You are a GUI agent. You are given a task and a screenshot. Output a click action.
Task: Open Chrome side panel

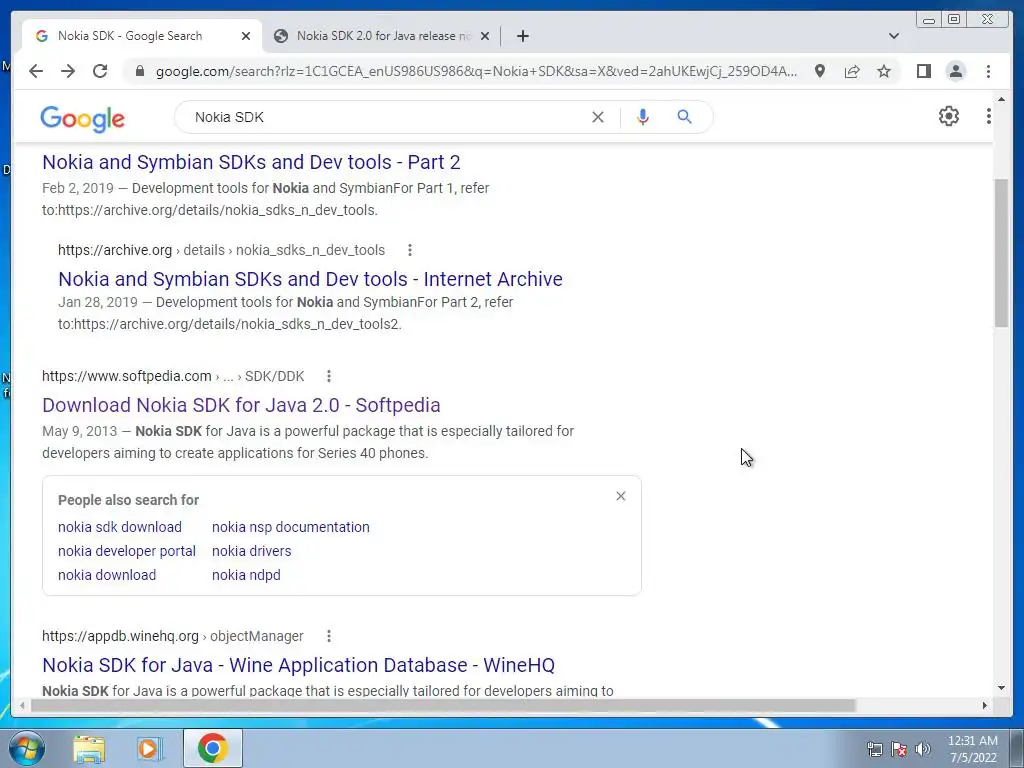pos(923,71)
